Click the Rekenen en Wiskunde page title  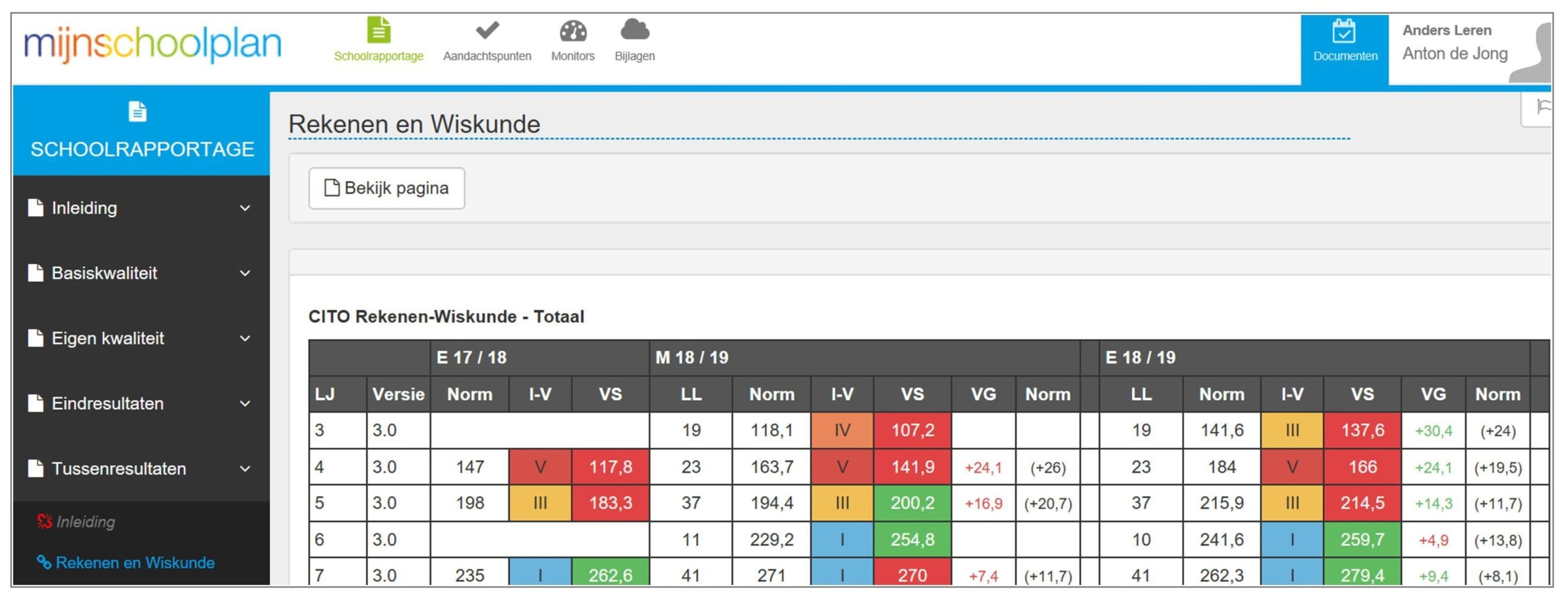[414, 124]
